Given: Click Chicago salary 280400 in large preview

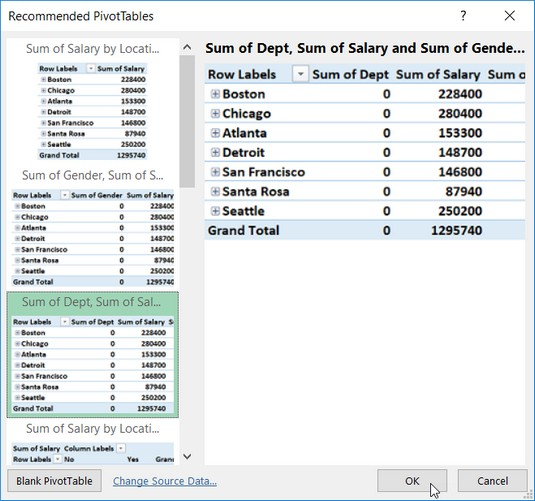Looking at the screenshot, I should click(x=460, y=113).
